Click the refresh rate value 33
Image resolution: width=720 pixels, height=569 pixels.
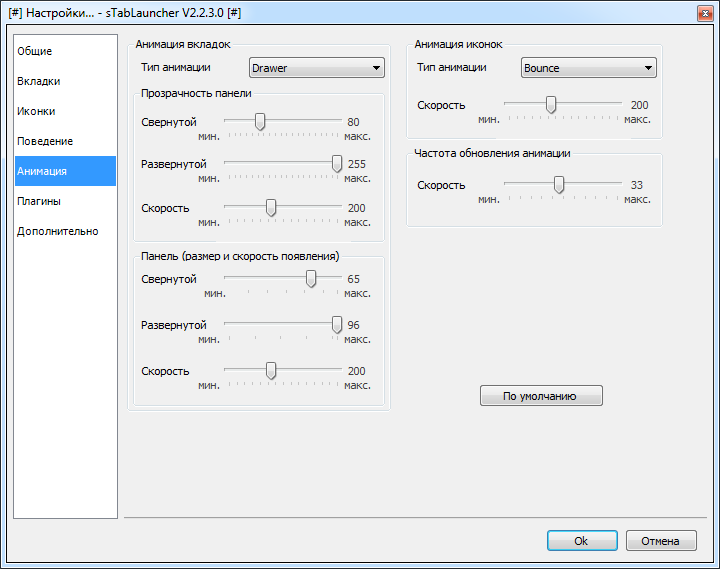point(636,185)
